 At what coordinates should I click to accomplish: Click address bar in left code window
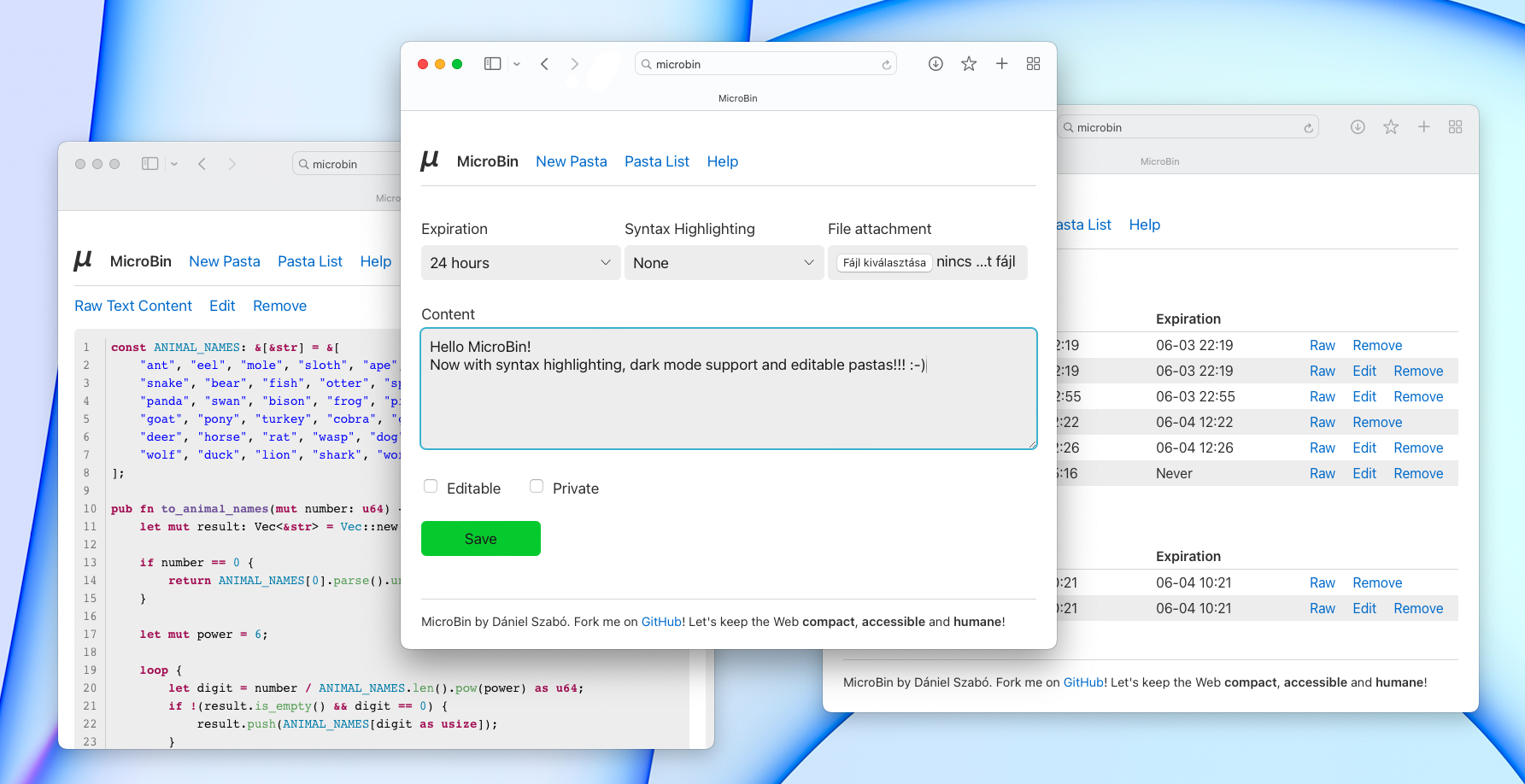click(347, 164)
